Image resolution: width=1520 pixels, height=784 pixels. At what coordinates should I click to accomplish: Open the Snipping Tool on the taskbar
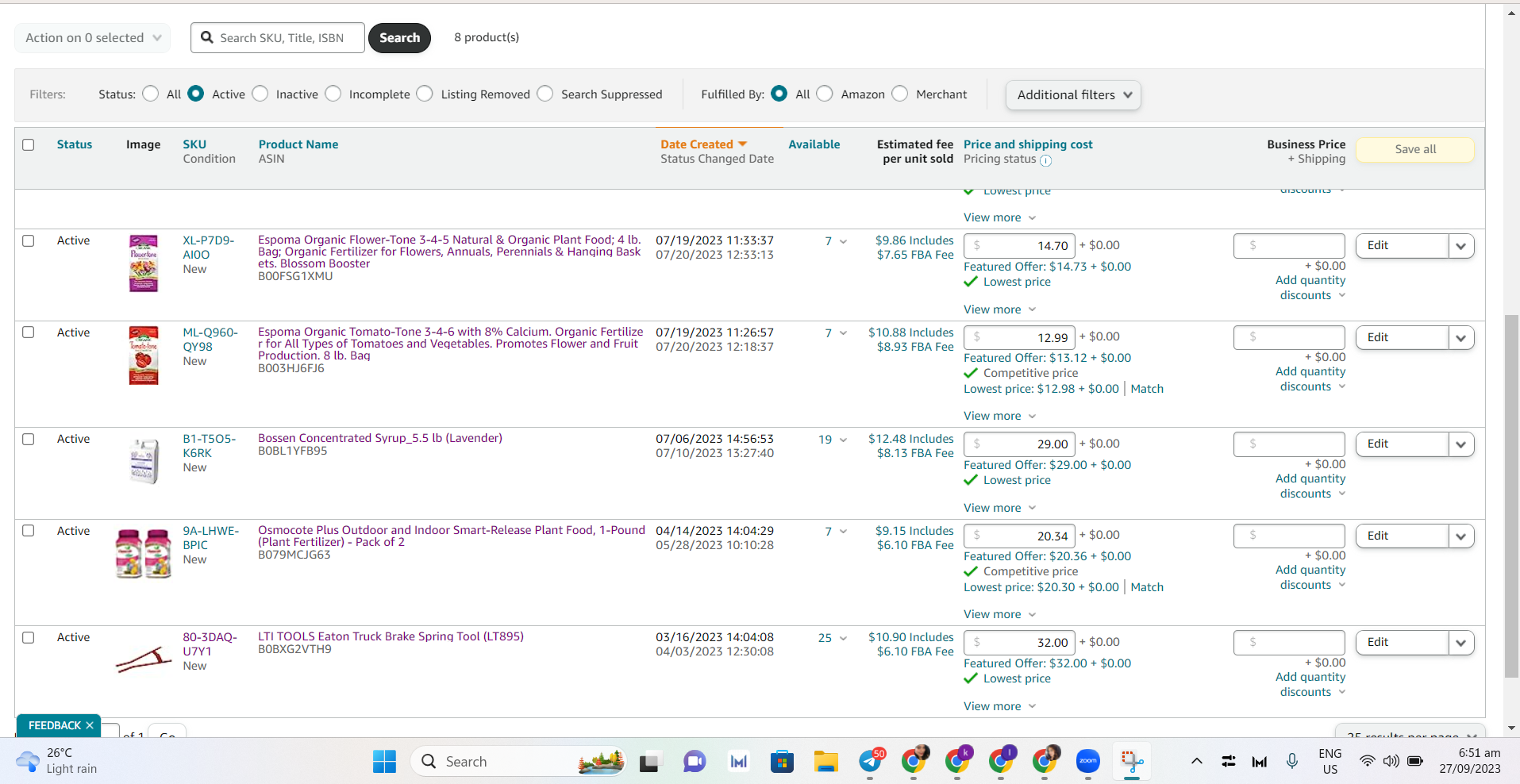pyautogui.click(x=1132, y=762)
